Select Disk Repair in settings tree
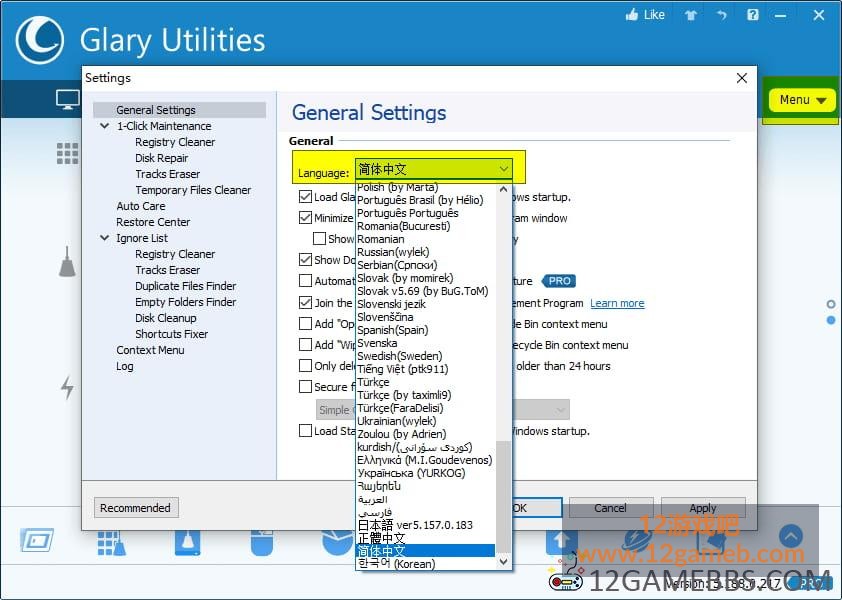This screenshot has width=842, height=600. (x=162, y=158)
